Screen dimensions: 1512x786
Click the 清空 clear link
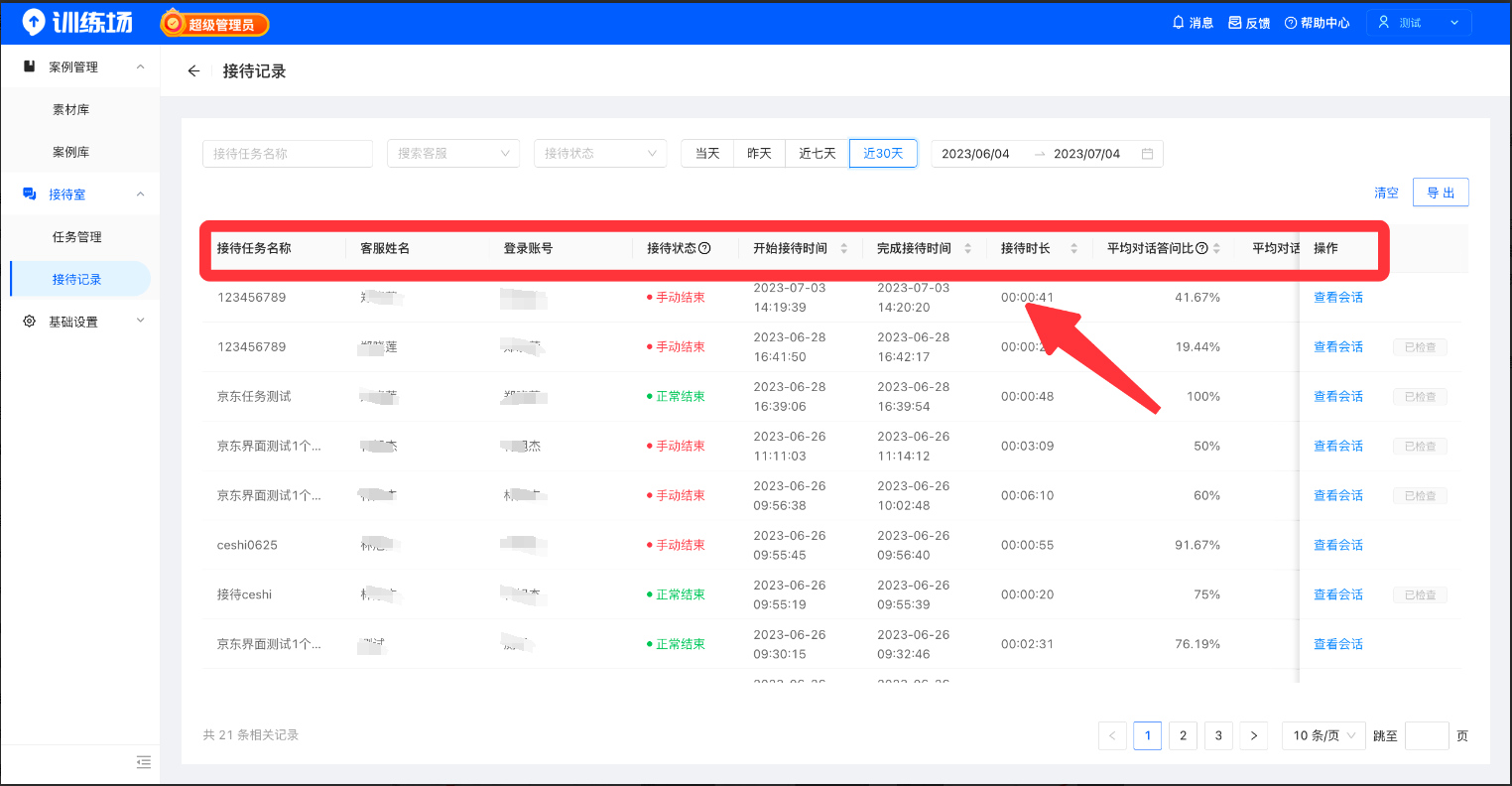point(1386,194)
